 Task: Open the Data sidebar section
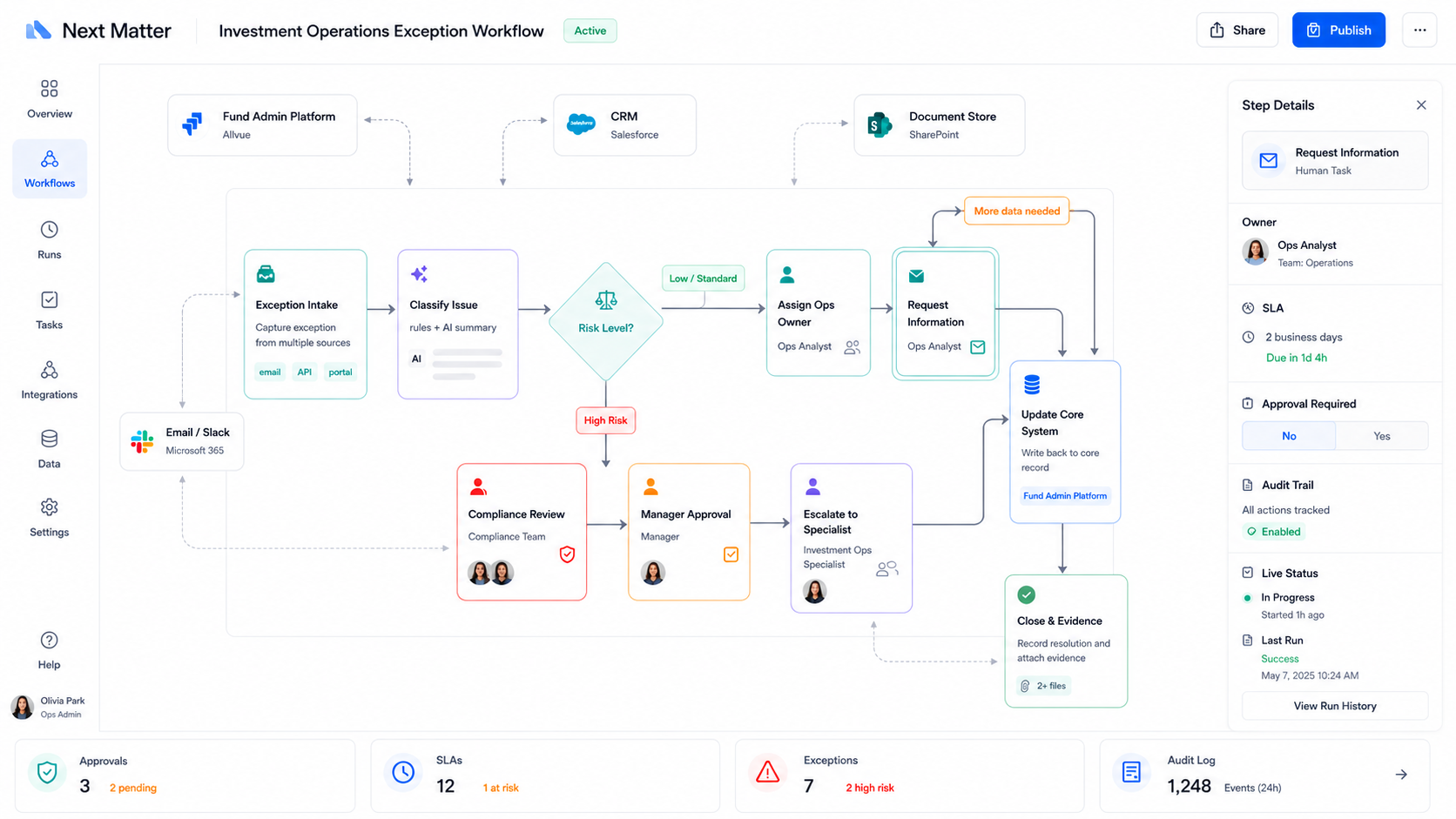pyautogui.click(x=50, y=449)
